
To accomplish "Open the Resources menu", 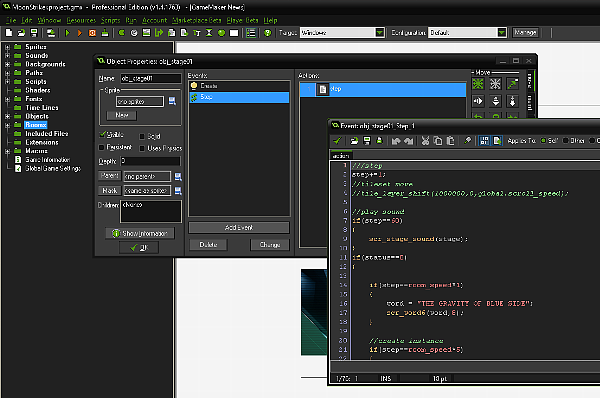I will pos(81,20).
